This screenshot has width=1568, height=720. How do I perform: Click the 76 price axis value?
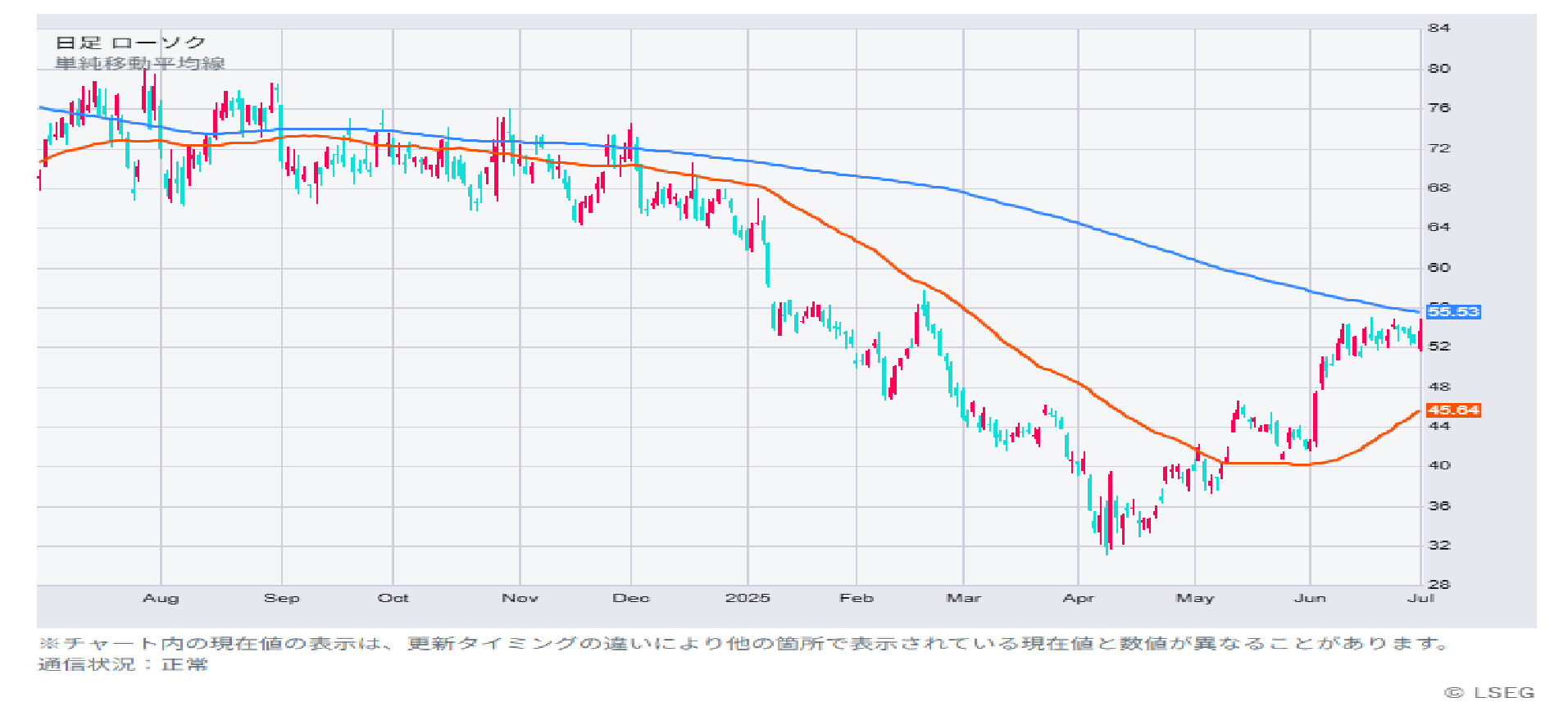[x=1439, y=107]
